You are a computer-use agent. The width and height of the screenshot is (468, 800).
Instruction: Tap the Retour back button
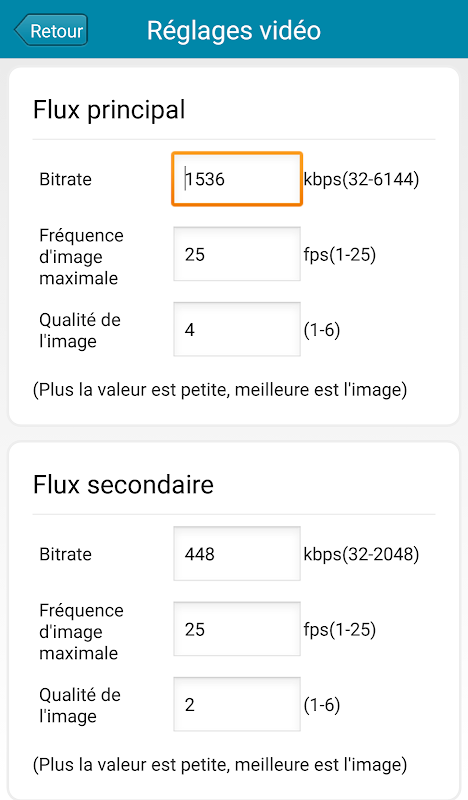coord(52,31)
